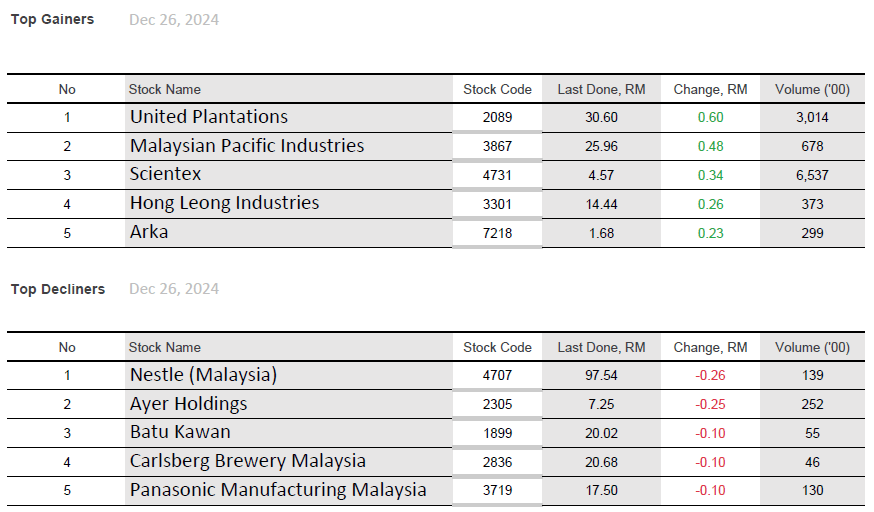Select the Scientex stock name
Image resolution: width=874 pixels, height=512 pixels.
(166, 174)
